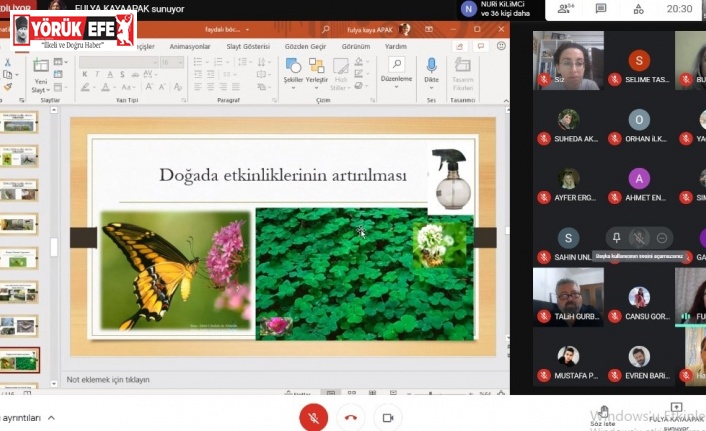The width and height of the screenshot is (706, 431).
Task: Open the 'Yardım' ribbon tab
Action: coord(395,46)
